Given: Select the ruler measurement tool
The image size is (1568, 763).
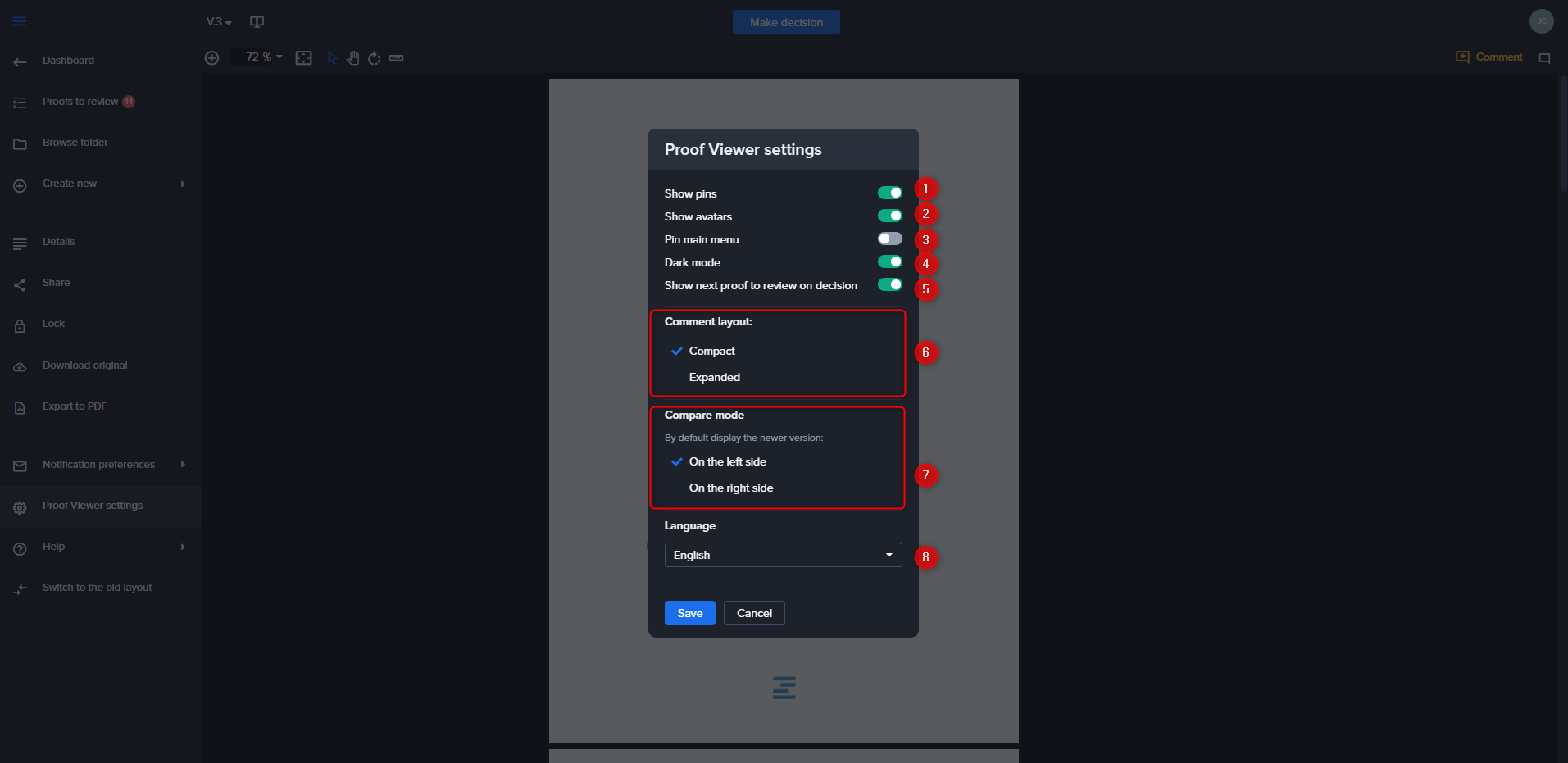Looking at the screenshot, I should tap(397, 58).
